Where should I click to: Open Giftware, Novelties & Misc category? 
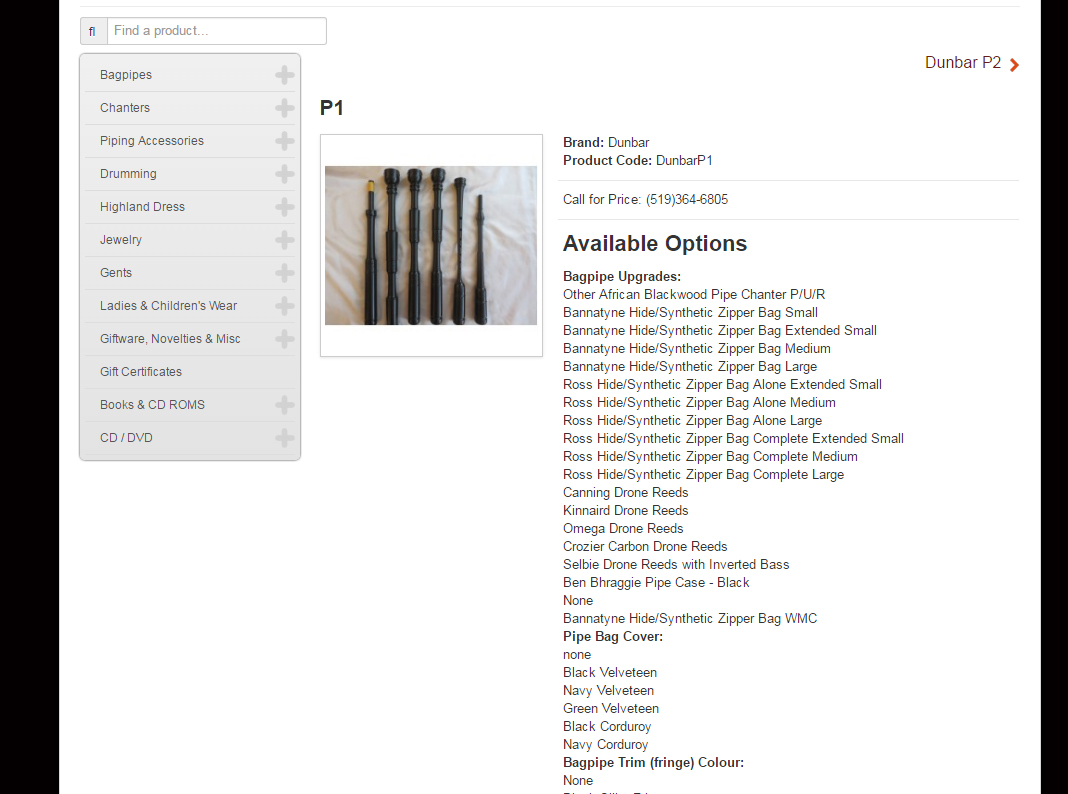coord(170,339)
